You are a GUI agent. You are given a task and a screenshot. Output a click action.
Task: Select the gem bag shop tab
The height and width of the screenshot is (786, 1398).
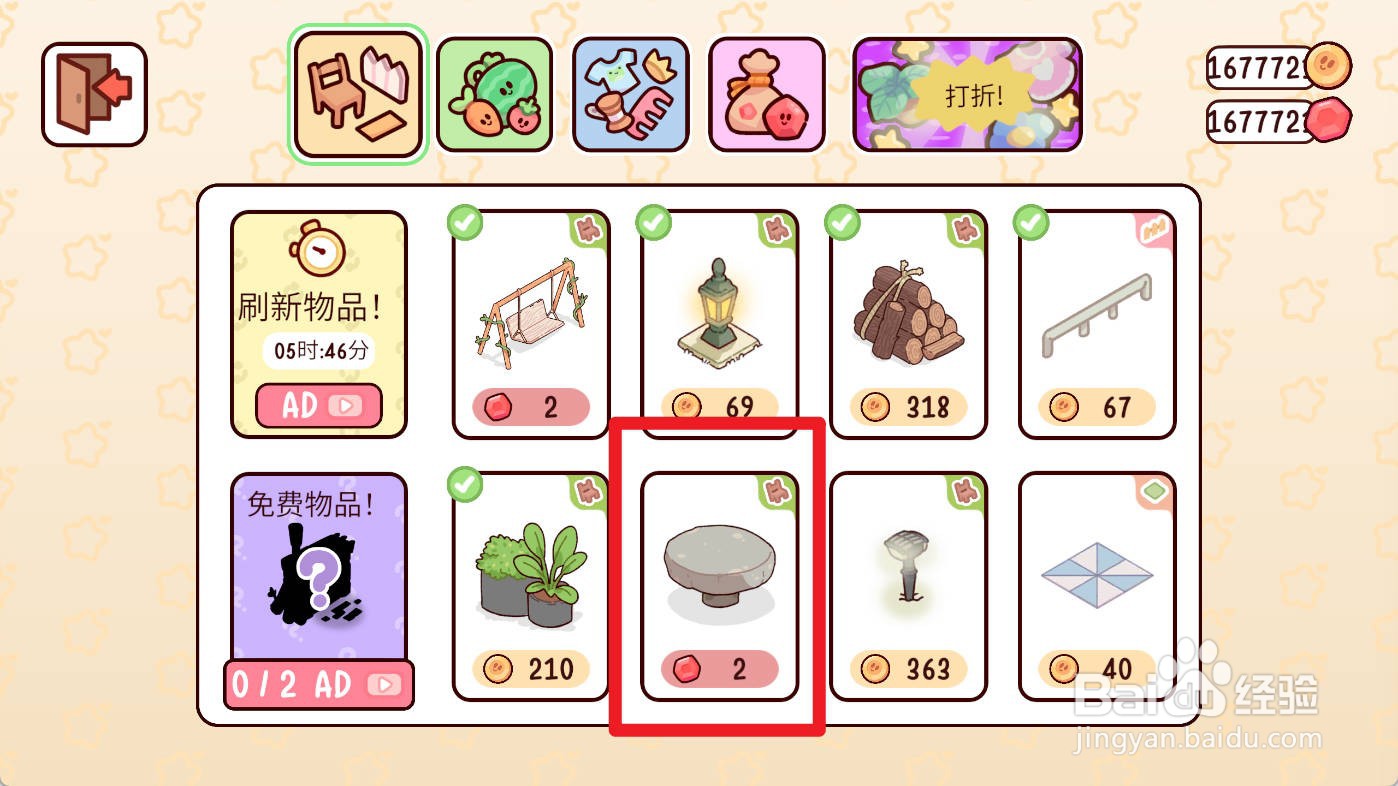(767, 95)
